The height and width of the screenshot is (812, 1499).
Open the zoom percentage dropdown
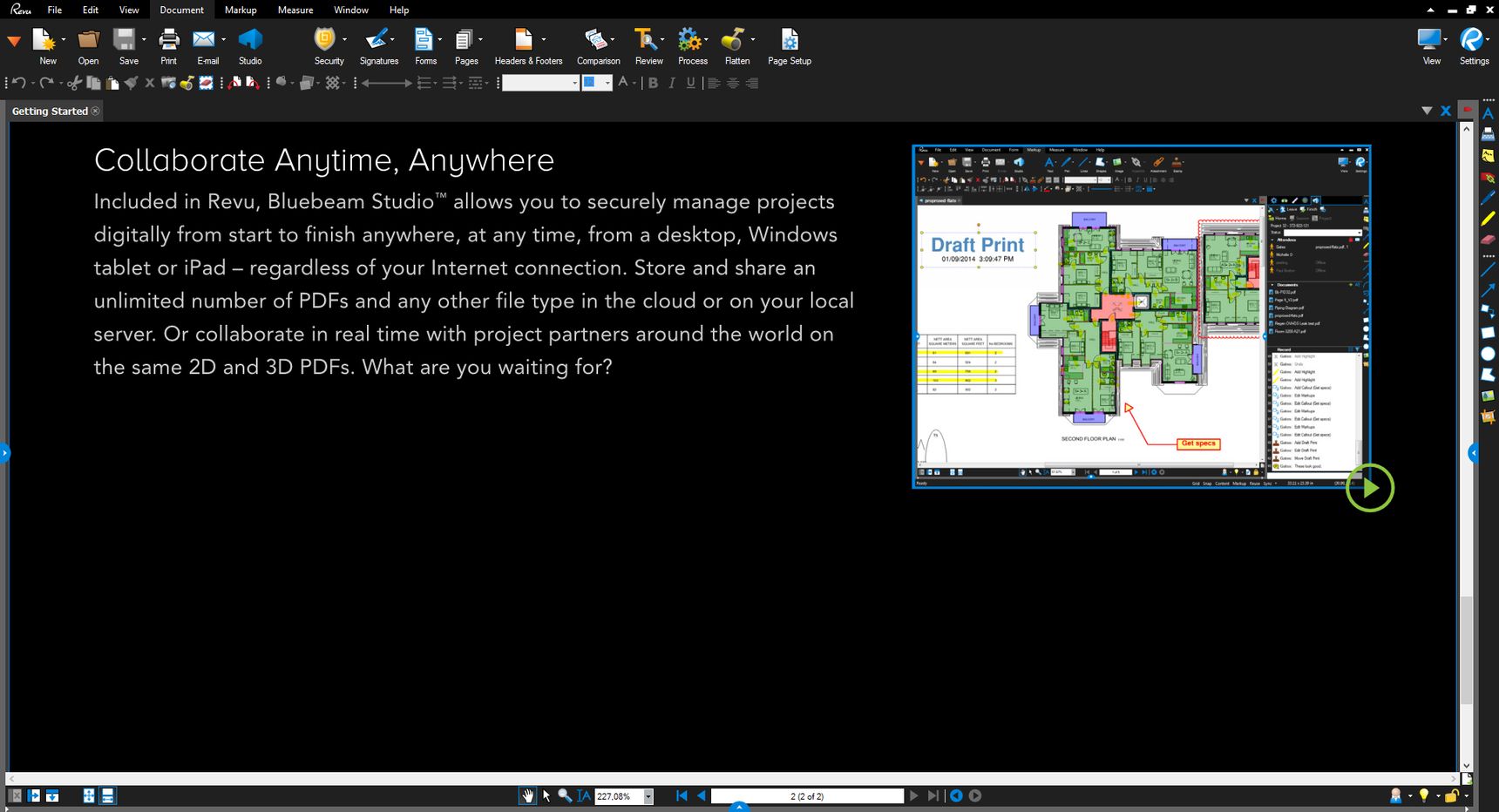pos(648,796)
